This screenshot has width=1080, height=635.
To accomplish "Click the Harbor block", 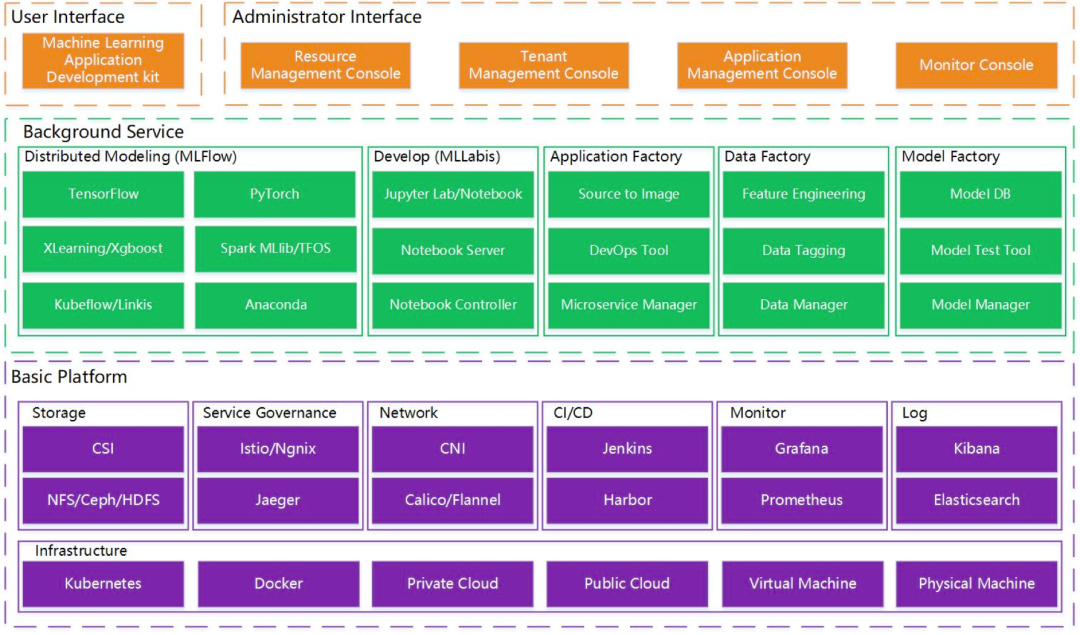I will pos(627,501).
